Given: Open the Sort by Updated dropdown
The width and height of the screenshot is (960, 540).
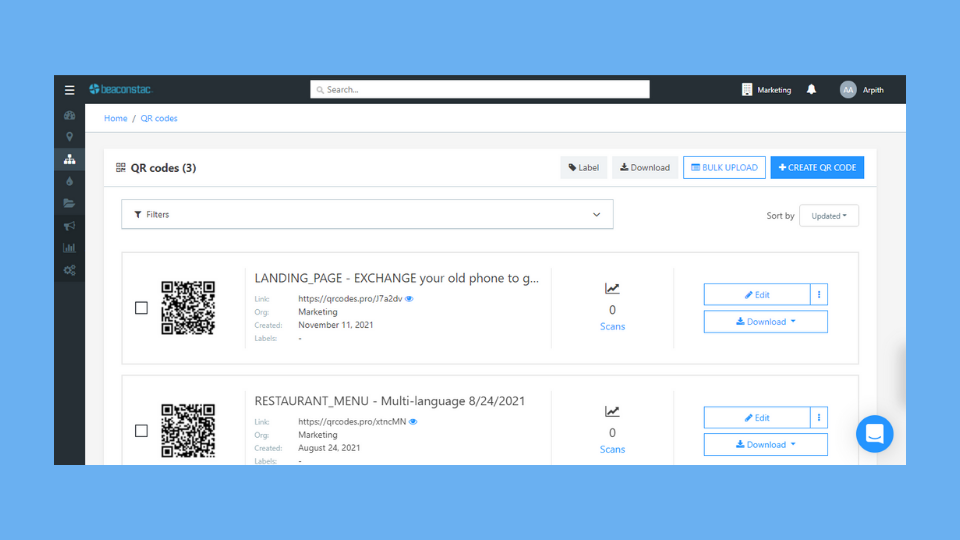Looking at the screenshot, I should (x=828, y=216).
